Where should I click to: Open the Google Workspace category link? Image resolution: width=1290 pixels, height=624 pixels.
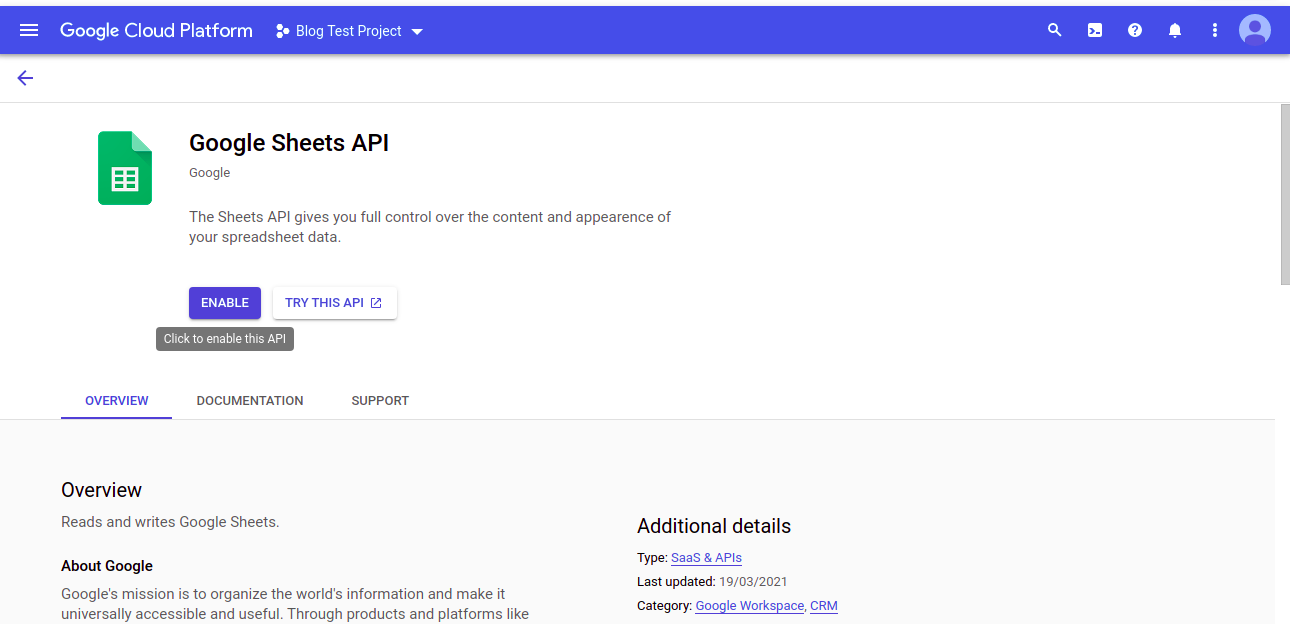[750, 606]
